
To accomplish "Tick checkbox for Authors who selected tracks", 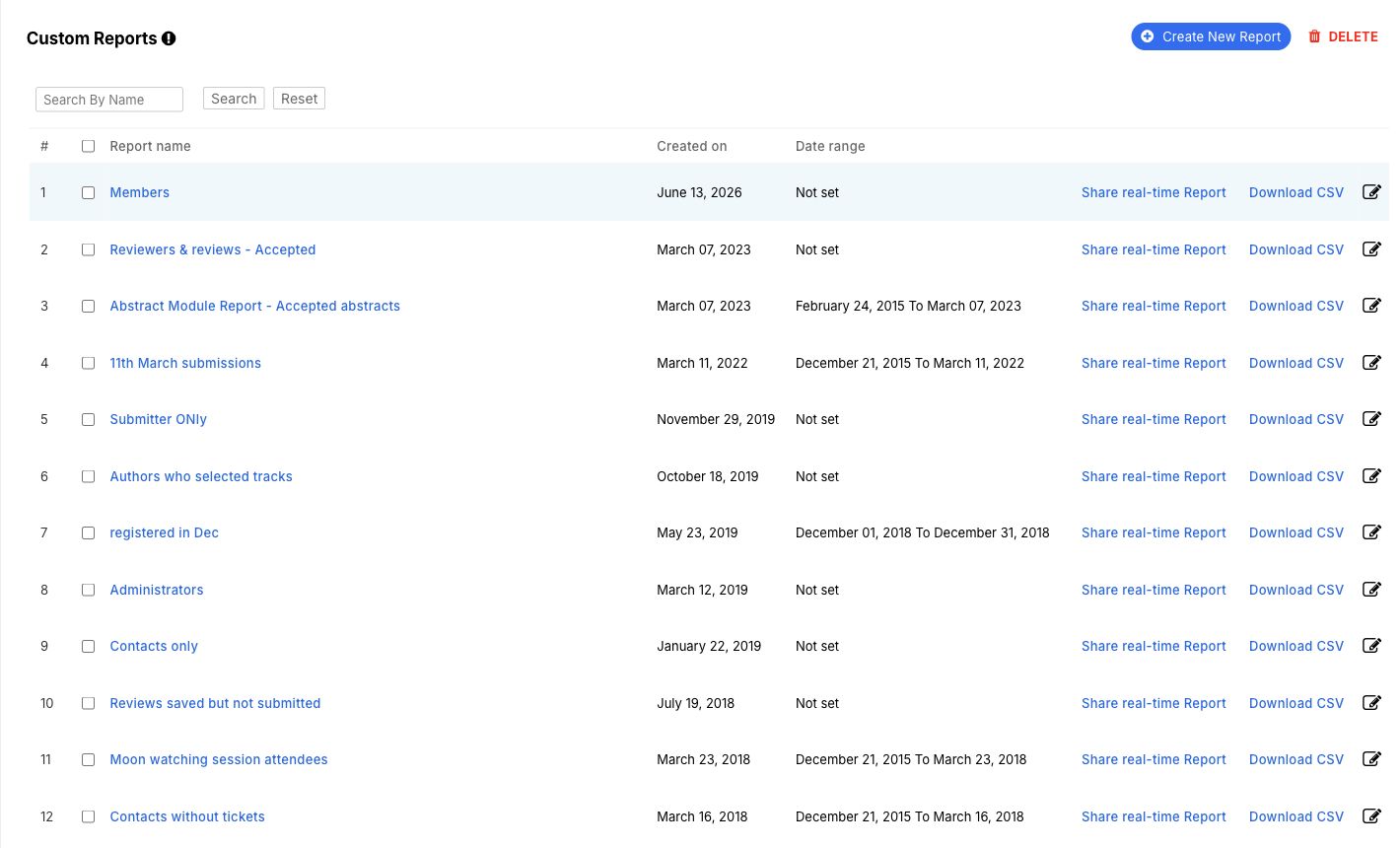I will click(x=88, y=477).
